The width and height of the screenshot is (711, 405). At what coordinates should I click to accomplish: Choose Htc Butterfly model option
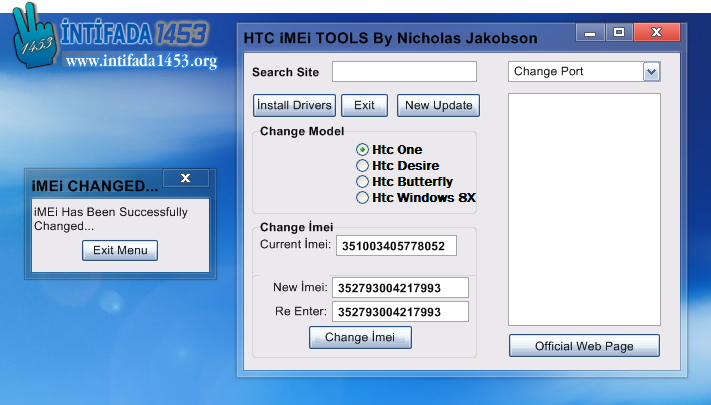click(x=362, y=181)
